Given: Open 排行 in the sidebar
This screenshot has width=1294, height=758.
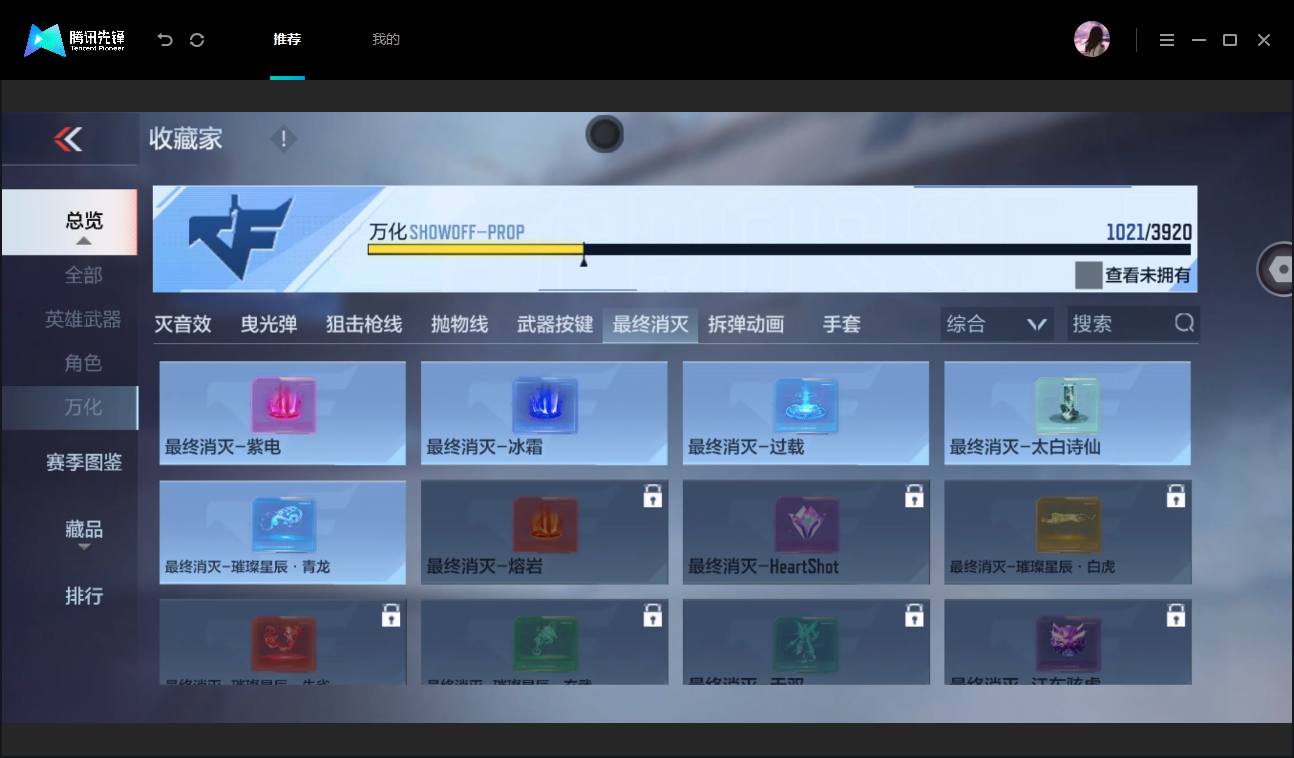Looking at the screenshot, I should coord(84,595).
